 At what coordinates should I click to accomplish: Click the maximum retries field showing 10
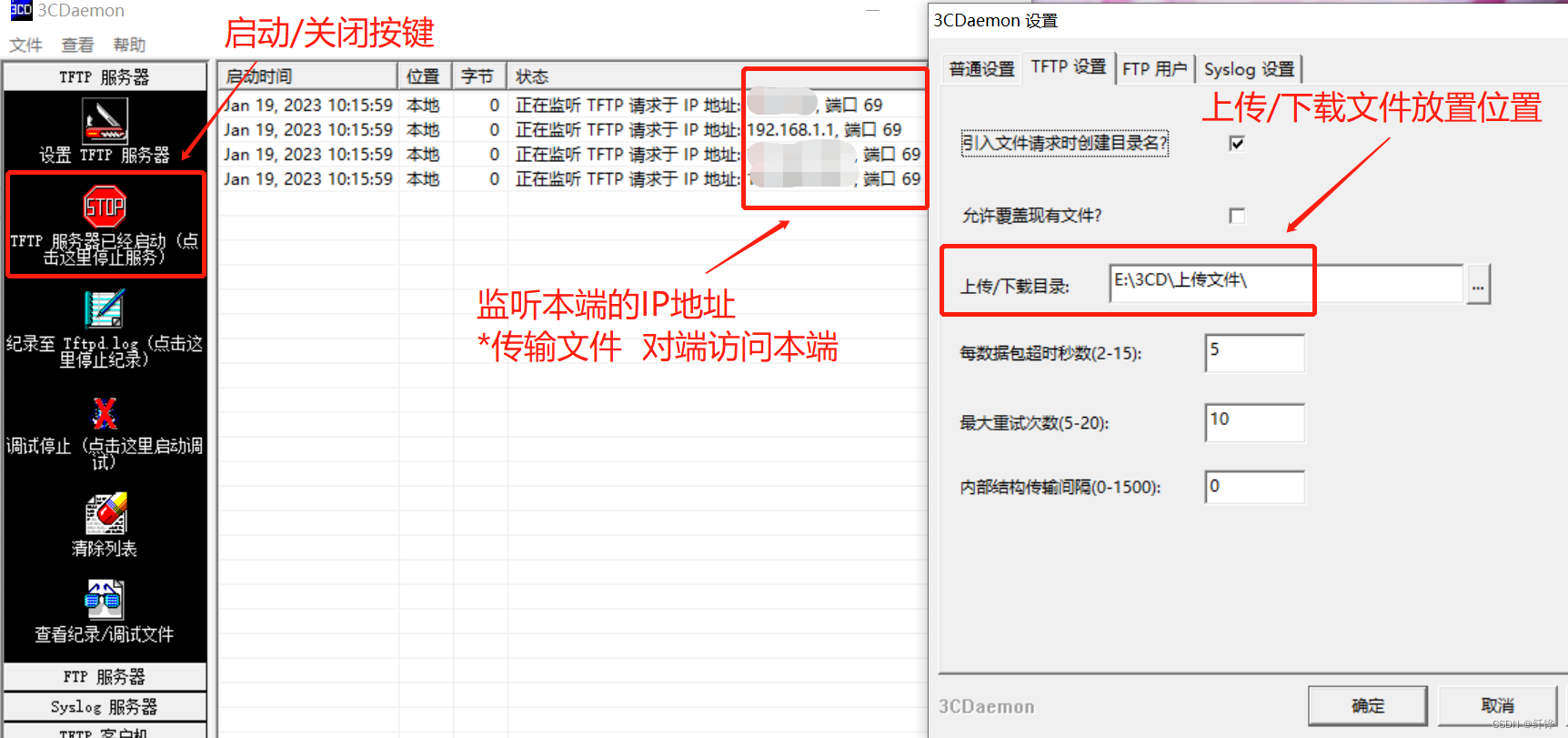(1255, 423)
